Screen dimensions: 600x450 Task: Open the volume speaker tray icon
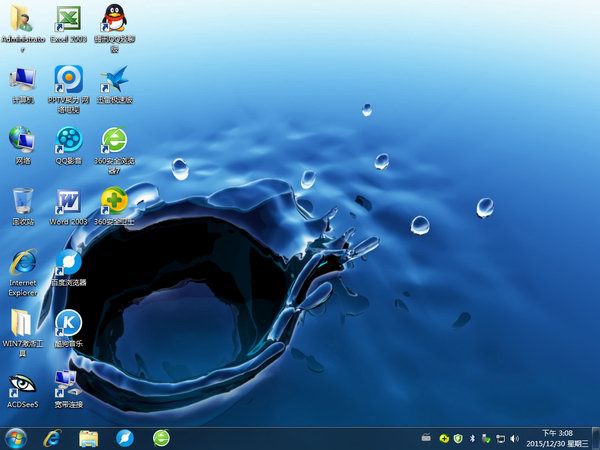[514, 438]
